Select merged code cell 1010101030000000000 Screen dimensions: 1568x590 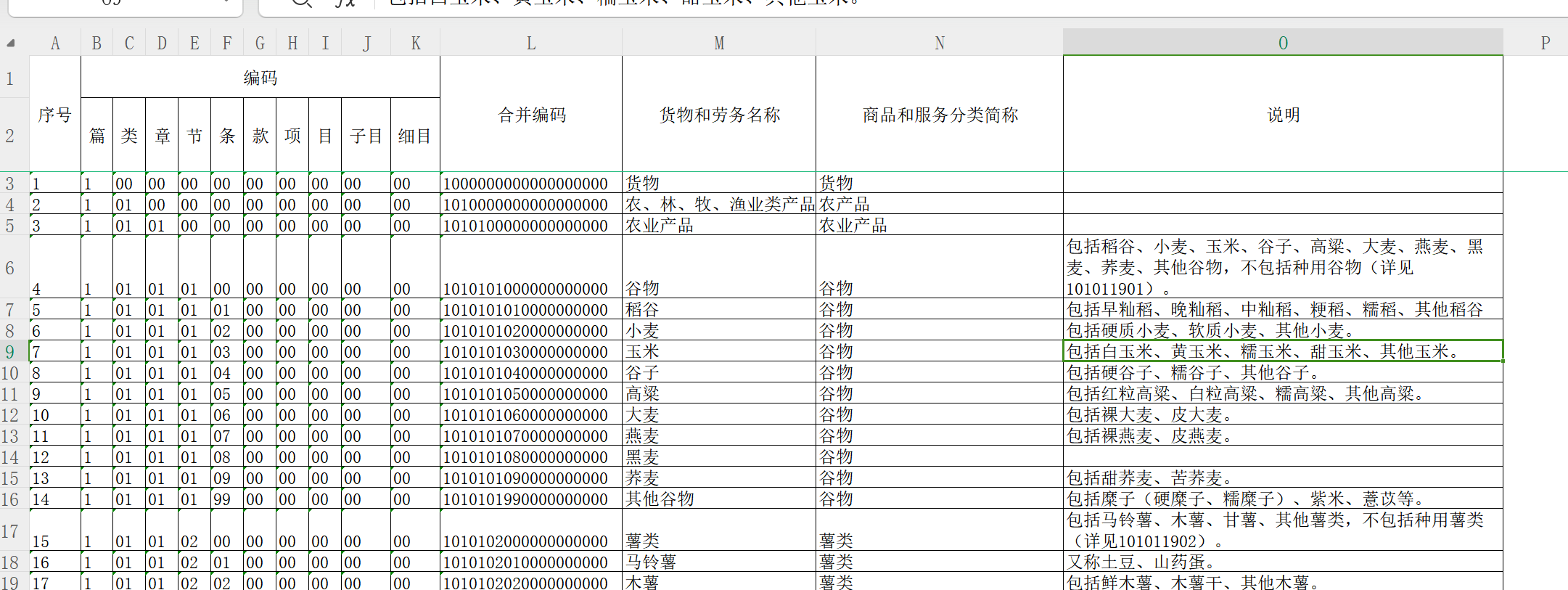[x=530, y=352]
